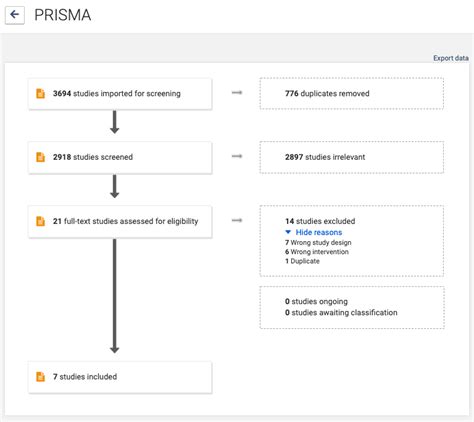Screen dimensions: 474x422
Task: Click arrow pointing to studies irrelevant box
Action: [x=237, y=156]
